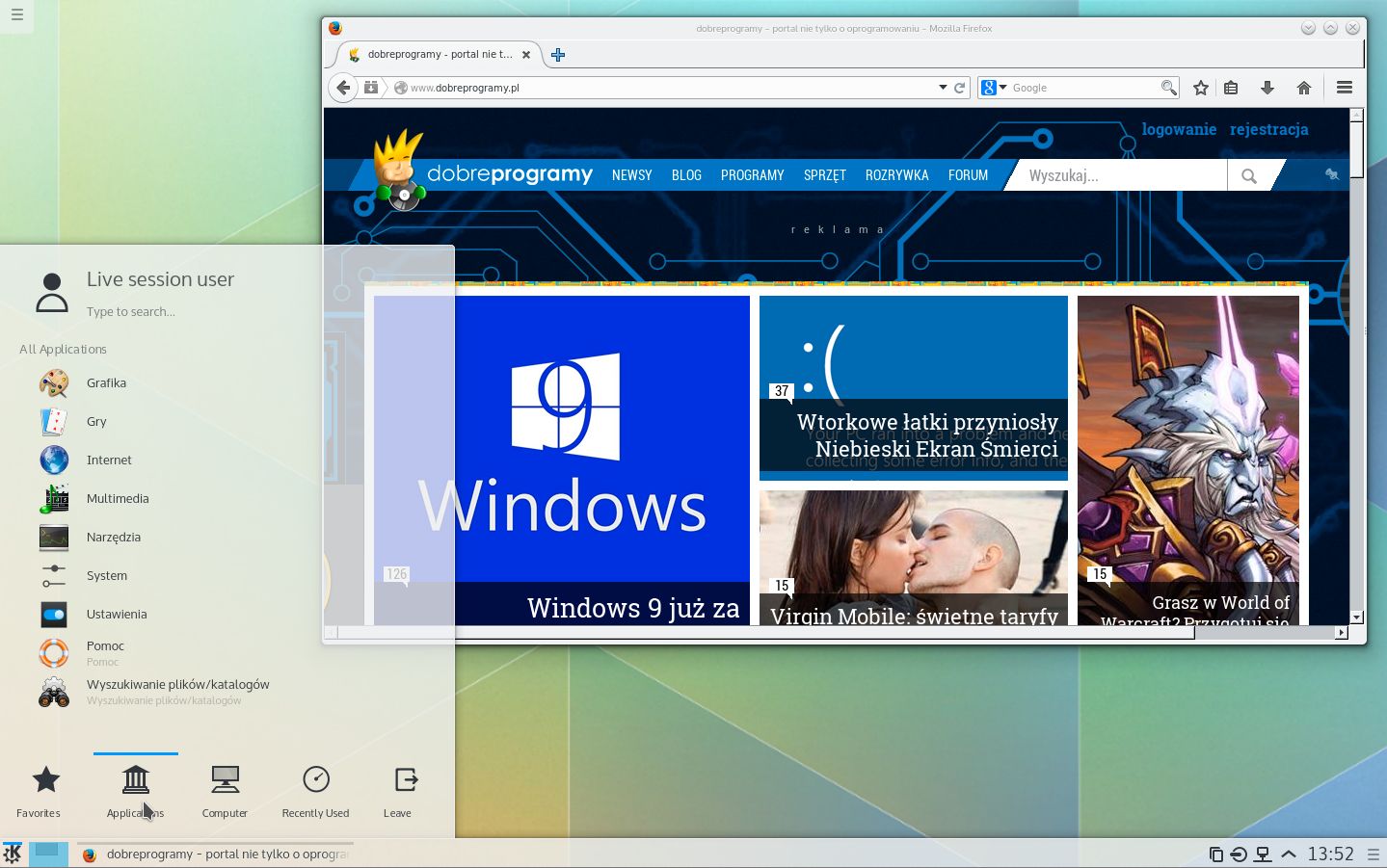Screen dimensions: 1387x868
Task: Open the clipboard tray icon
Action: 1216,854
